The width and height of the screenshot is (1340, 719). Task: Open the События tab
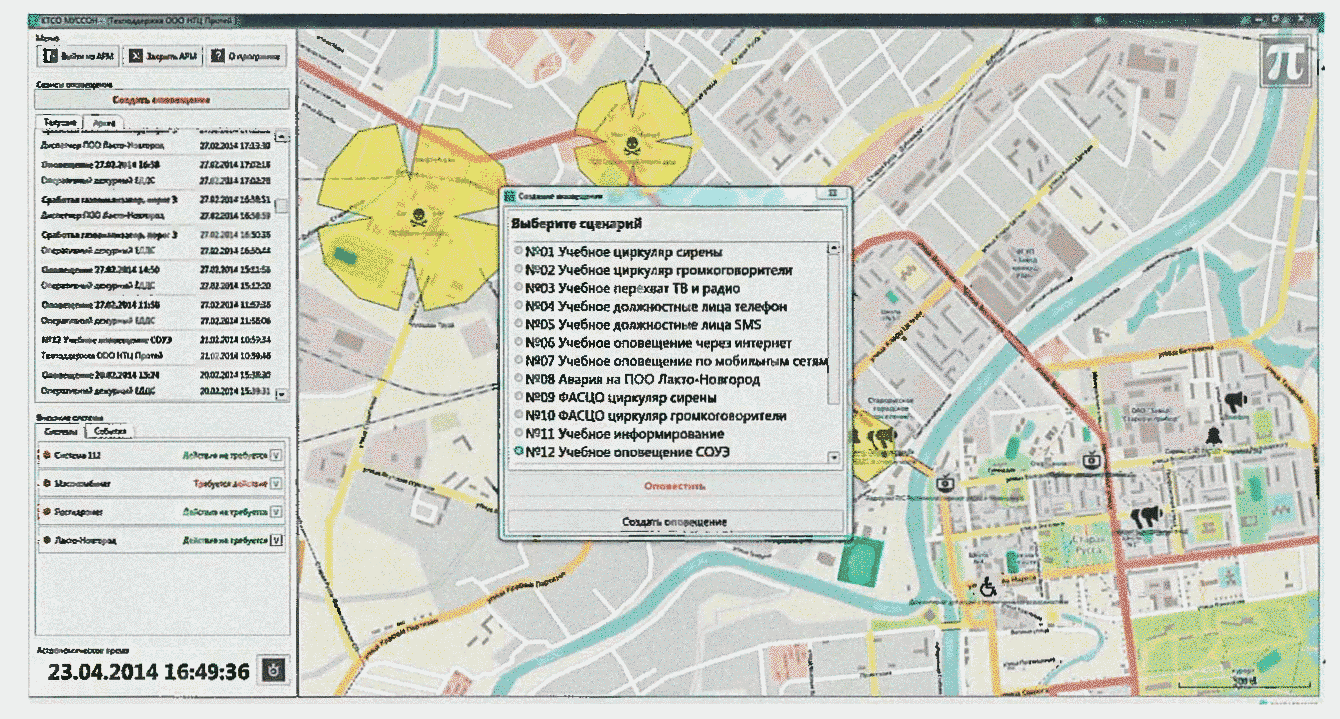pyautogui.click(x=111, y=431)
